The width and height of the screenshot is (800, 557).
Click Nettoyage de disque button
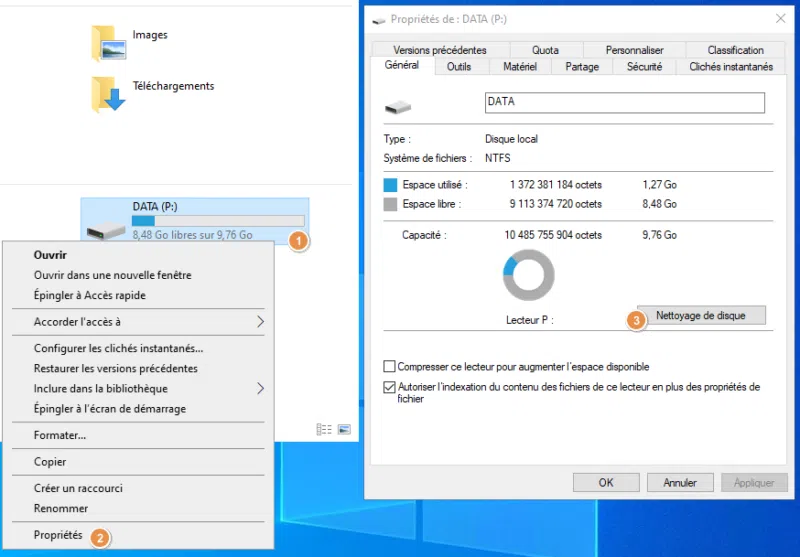(702, 315)
